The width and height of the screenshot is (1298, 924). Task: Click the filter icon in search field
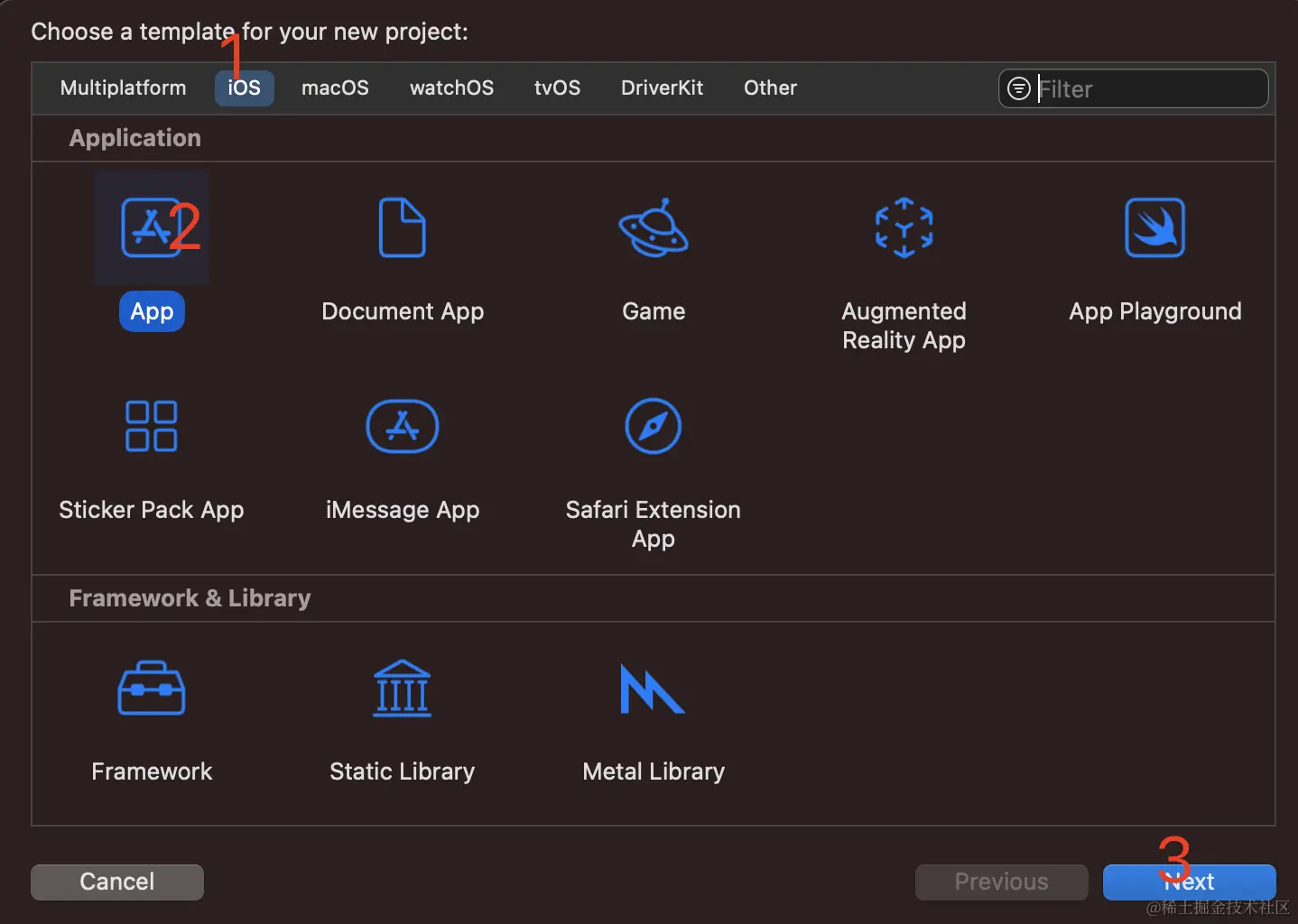click(x=1019, y=88)
